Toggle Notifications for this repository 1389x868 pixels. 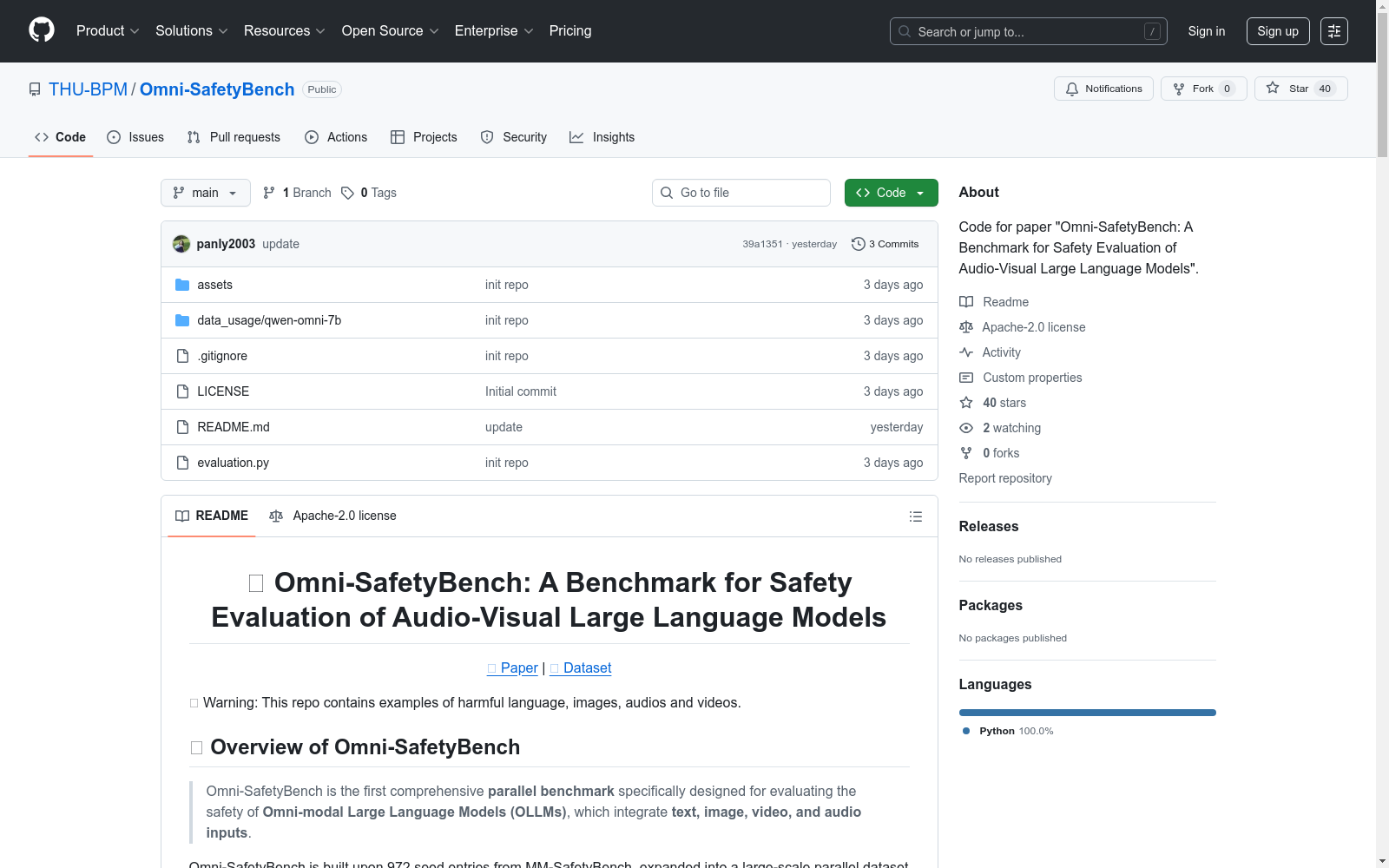pyautogui.click(x=1103, y=89)
